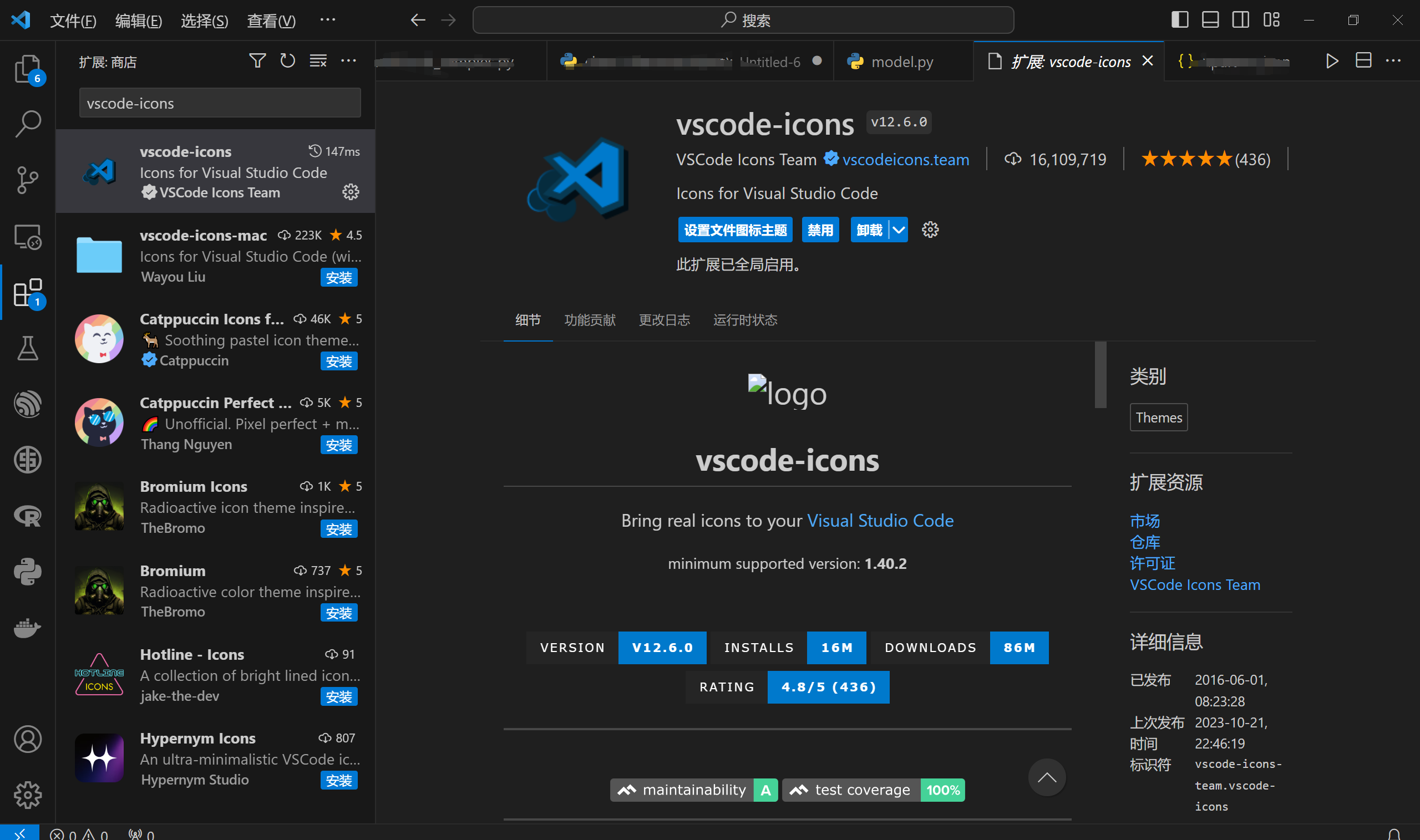Click the 禁用 disable button
This screenshot has height=840, width=1420.
(820, 230)
